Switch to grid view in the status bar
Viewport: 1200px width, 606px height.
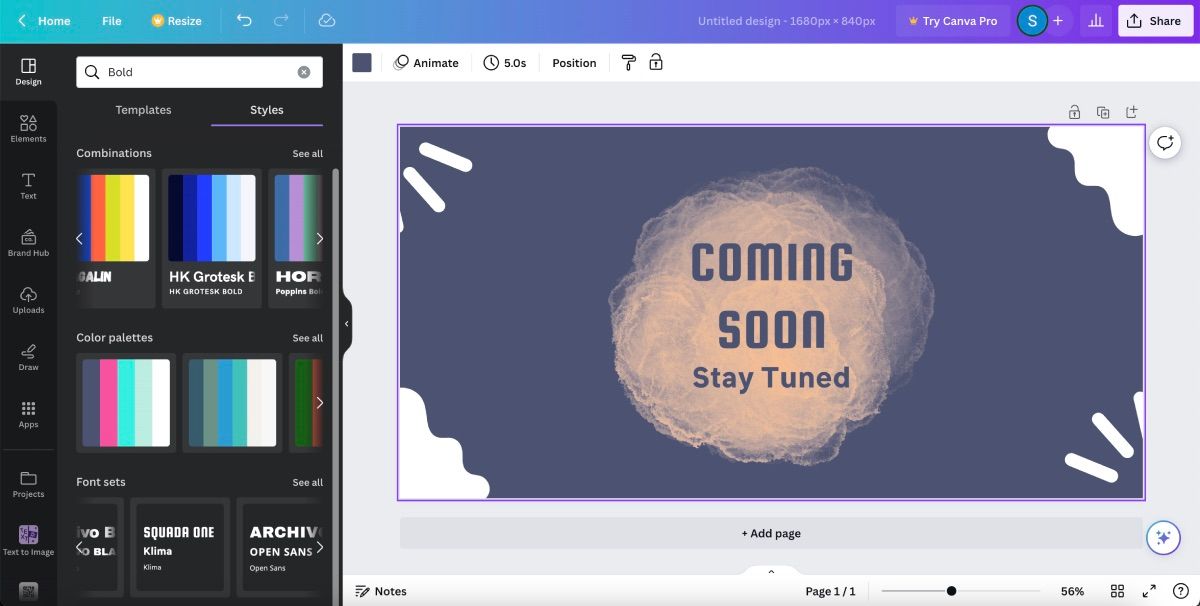pyautogui.click(x=1117, y=590)
